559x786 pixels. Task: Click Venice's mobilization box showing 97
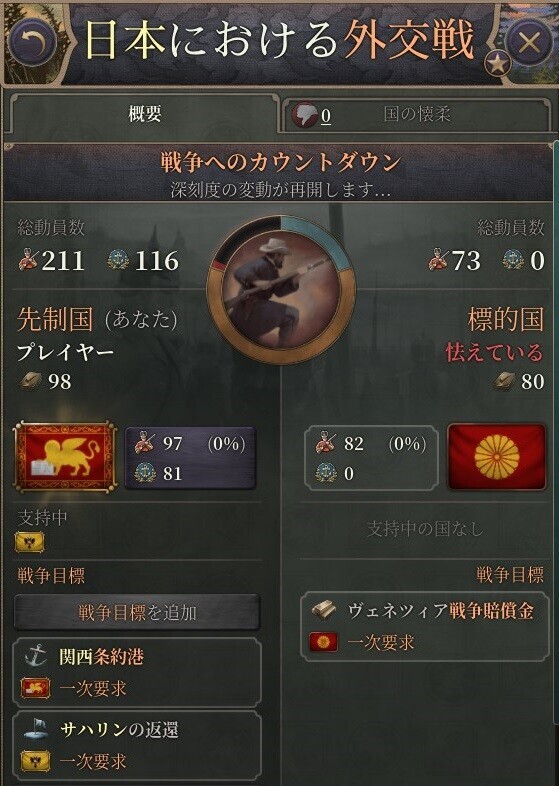[x=190, y=458]
